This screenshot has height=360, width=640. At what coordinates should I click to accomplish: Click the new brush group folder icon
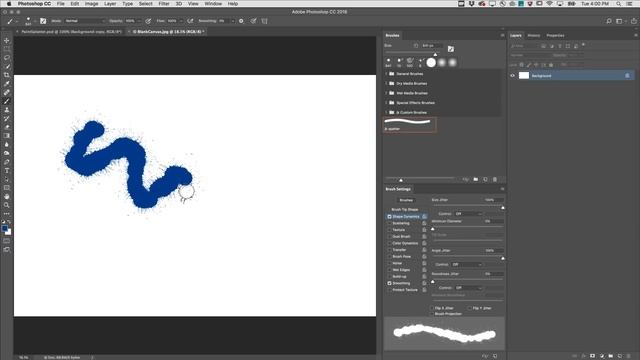[476, 179]
